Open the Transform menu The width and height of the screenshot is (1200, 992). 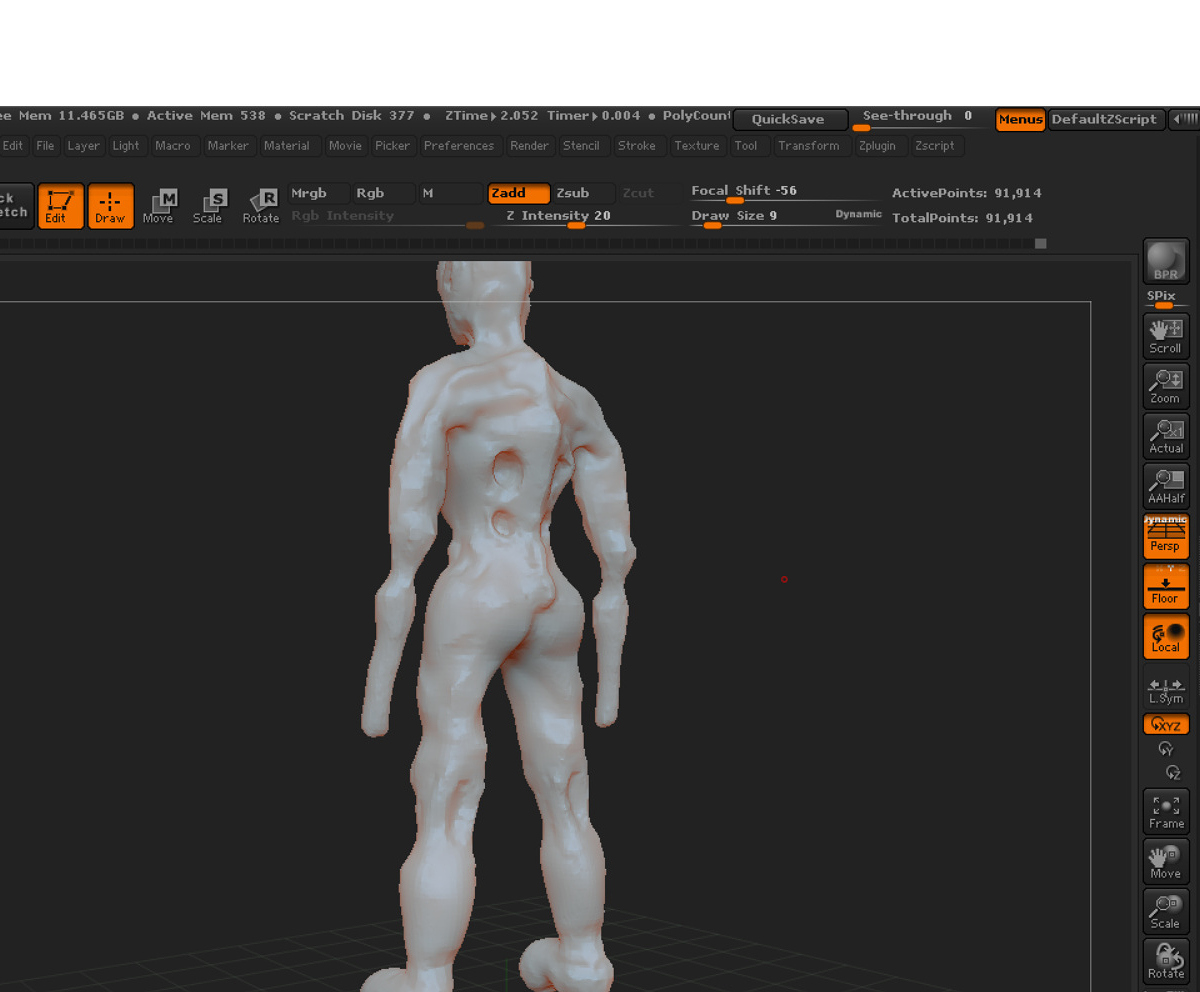pyautogui.click(x=807, y=146)
